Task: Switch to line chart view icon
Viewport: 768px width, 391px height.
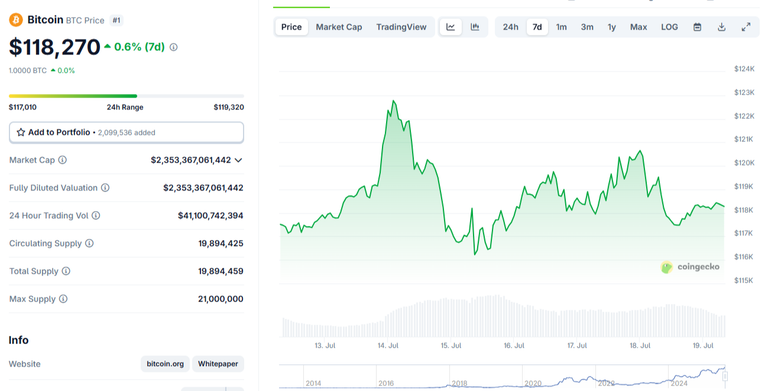Action: 451,27
